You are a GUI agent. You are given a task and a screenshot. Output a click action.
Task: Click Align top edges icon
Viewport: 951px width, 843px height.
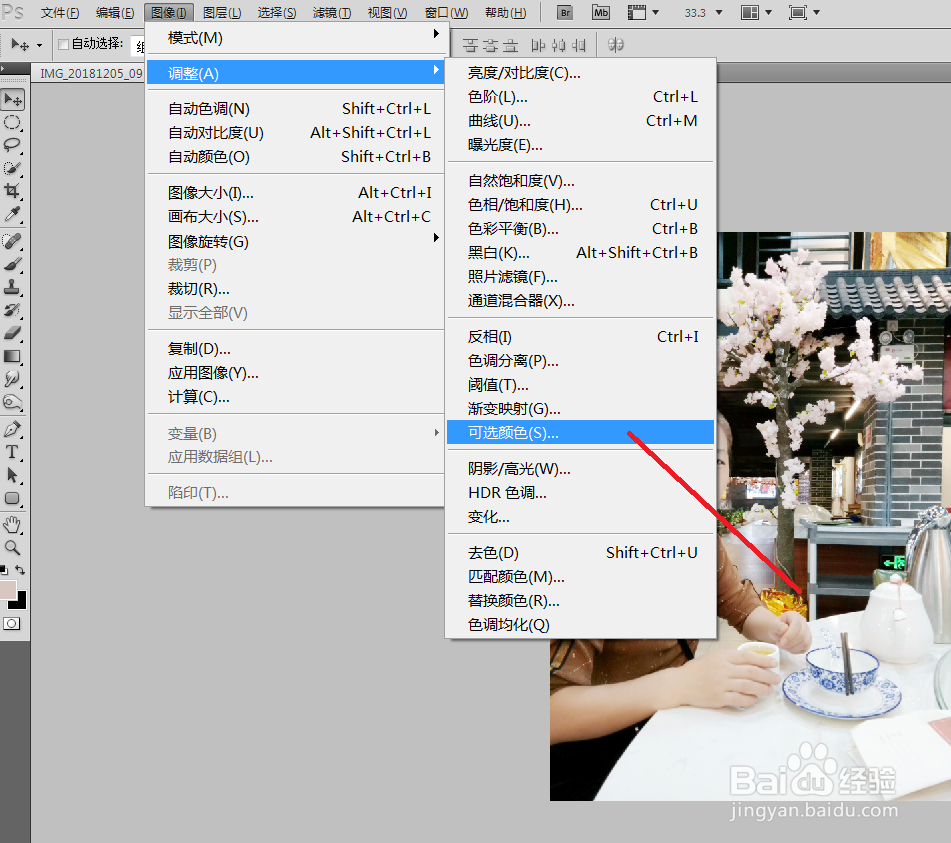point(471,45)
